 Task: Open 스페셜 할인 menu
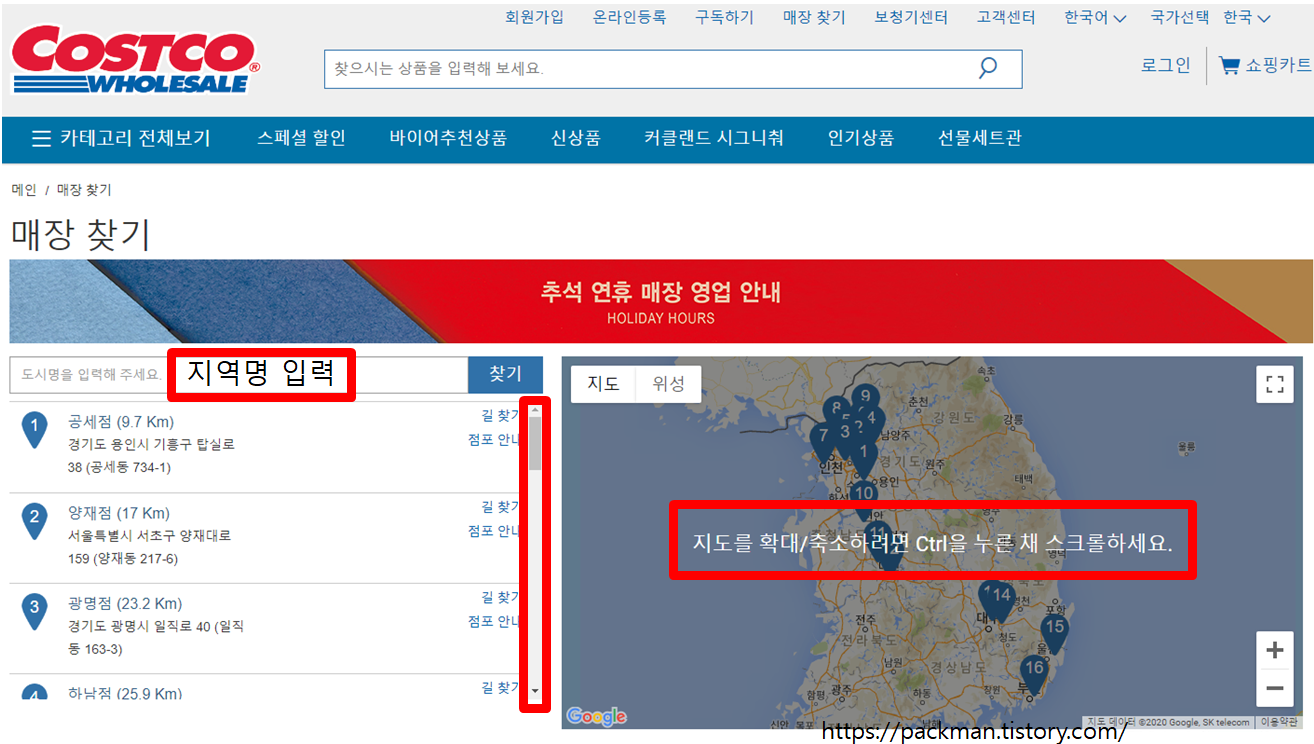(x=301, y=138)
